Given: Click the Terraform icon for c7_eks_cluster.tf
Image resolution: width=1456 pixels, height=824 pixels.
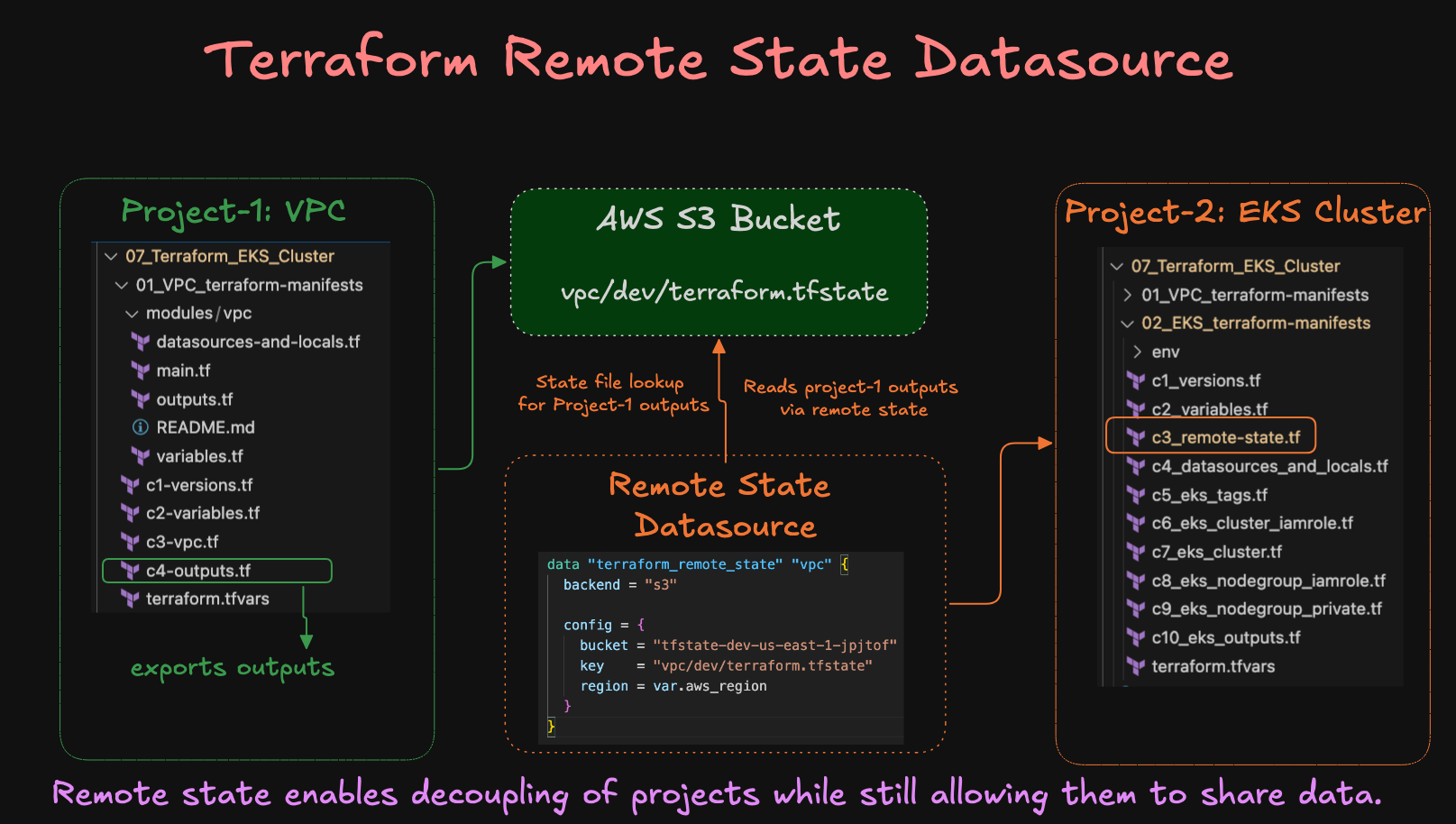Looking at the screenshot, I should (1137, 551).
